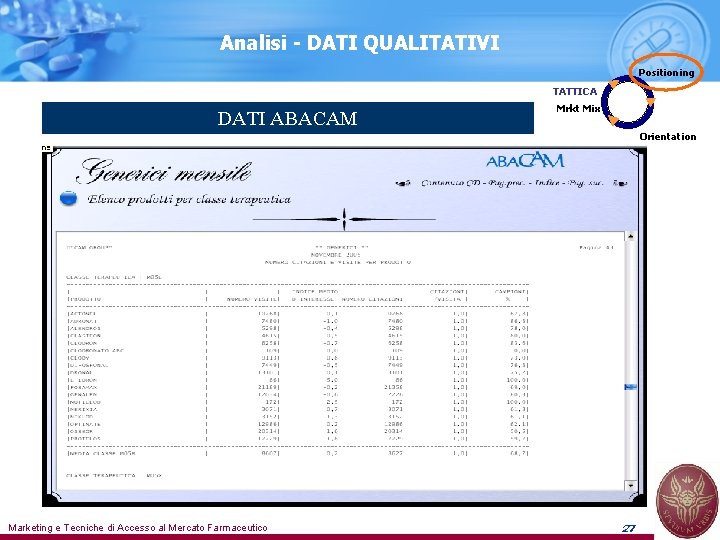
Task: Click the report scrollbar down arrow
Action: coord(630,485)
